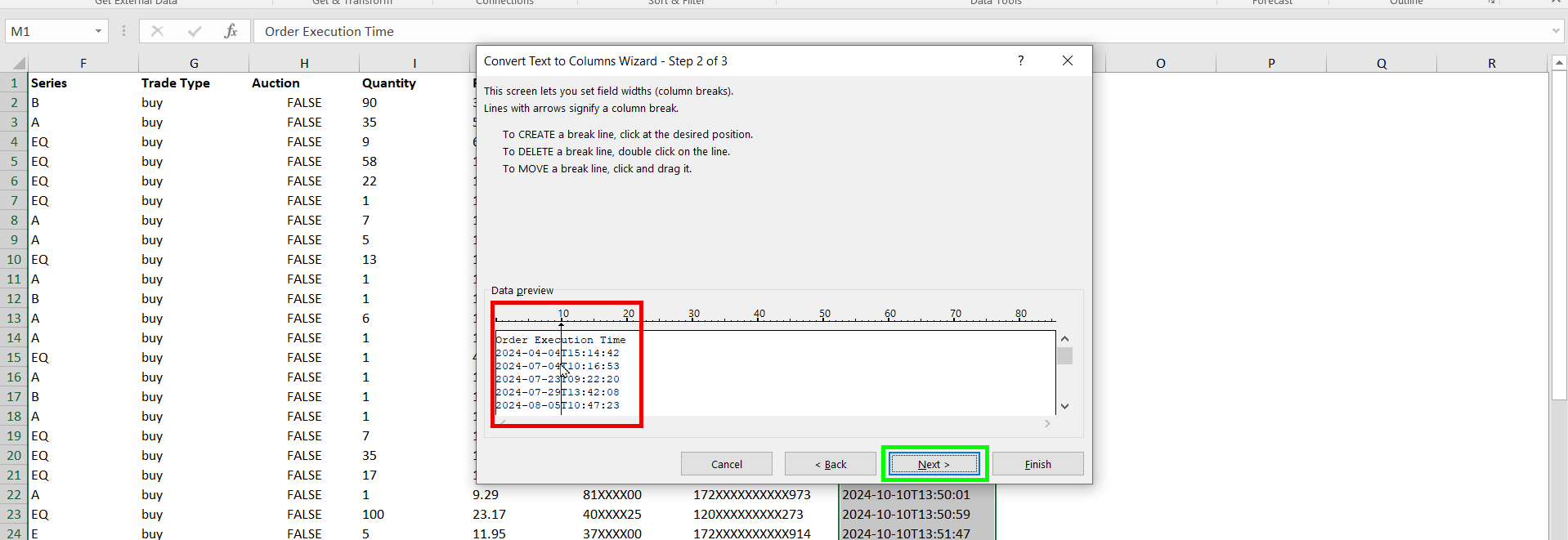Click cell with value 9.29
This screenshot has width=1568, height=540.
pyautogui.click(x=525, y=494)
